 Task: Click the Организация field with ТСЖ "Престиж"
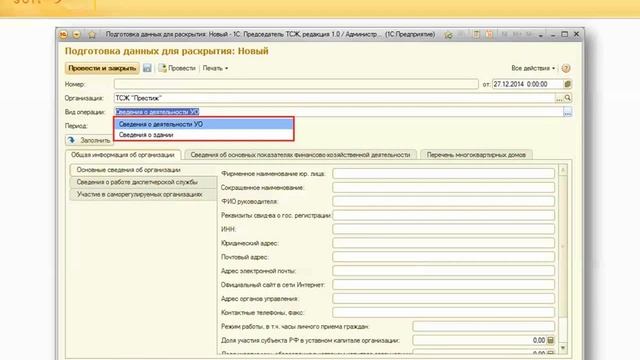pyautogui.click(x=334, y=98)
